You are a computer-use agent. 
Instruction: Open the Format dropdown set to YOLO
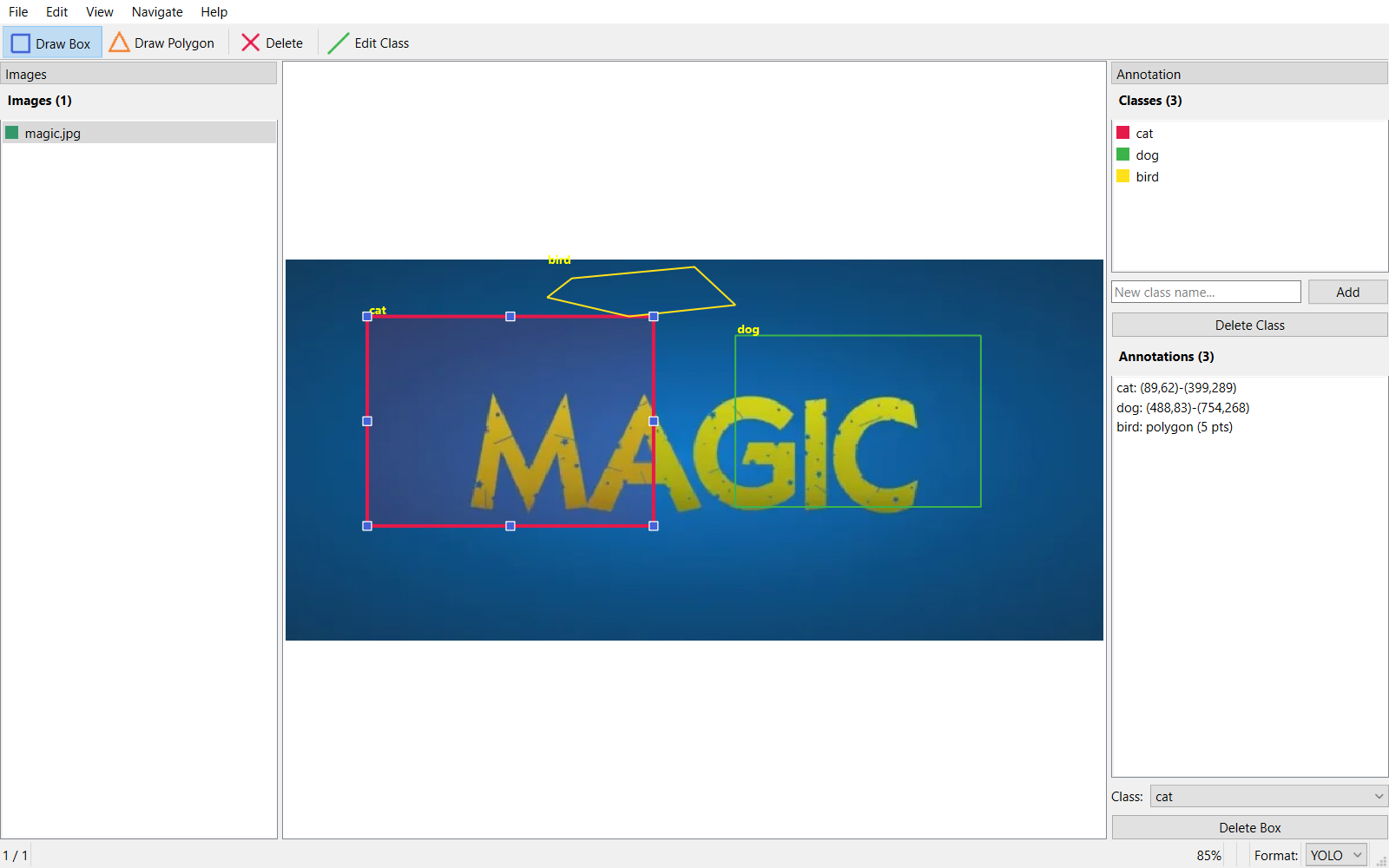[1336, 855]
